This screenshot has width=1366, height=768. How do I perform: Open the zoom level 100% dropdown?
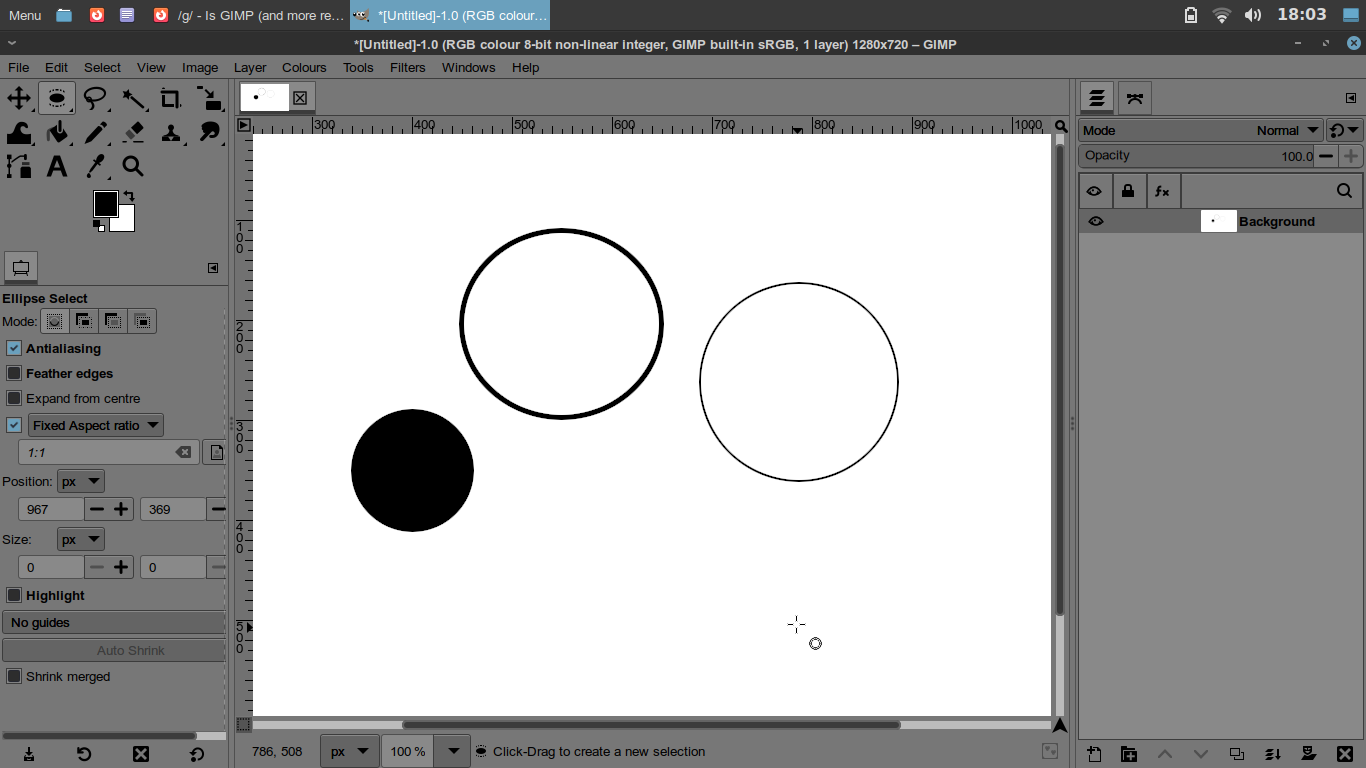[453, 751]
